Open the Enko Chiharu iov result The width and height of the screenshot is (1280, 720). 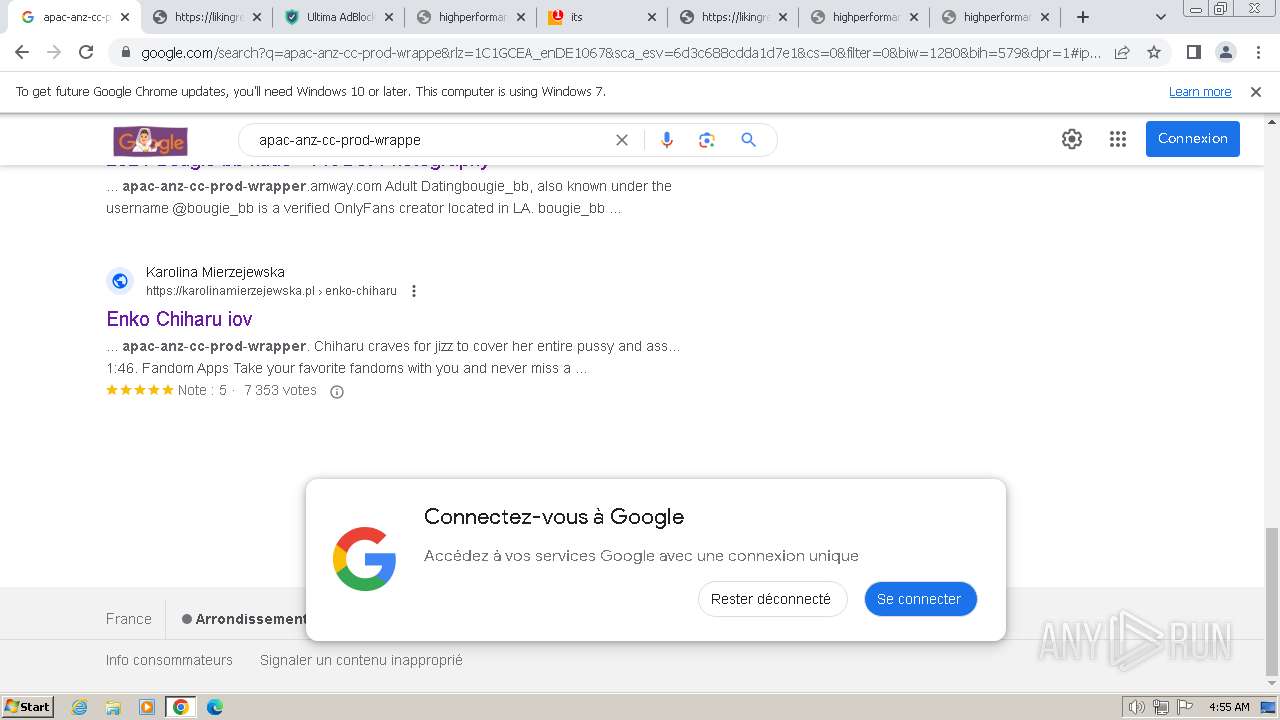point(179,319)
